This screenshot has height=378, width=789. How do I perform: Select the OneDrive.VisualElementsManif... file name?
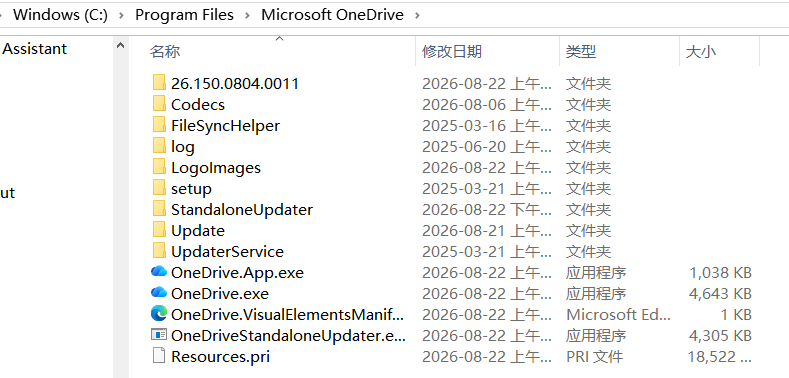point(287,315)
